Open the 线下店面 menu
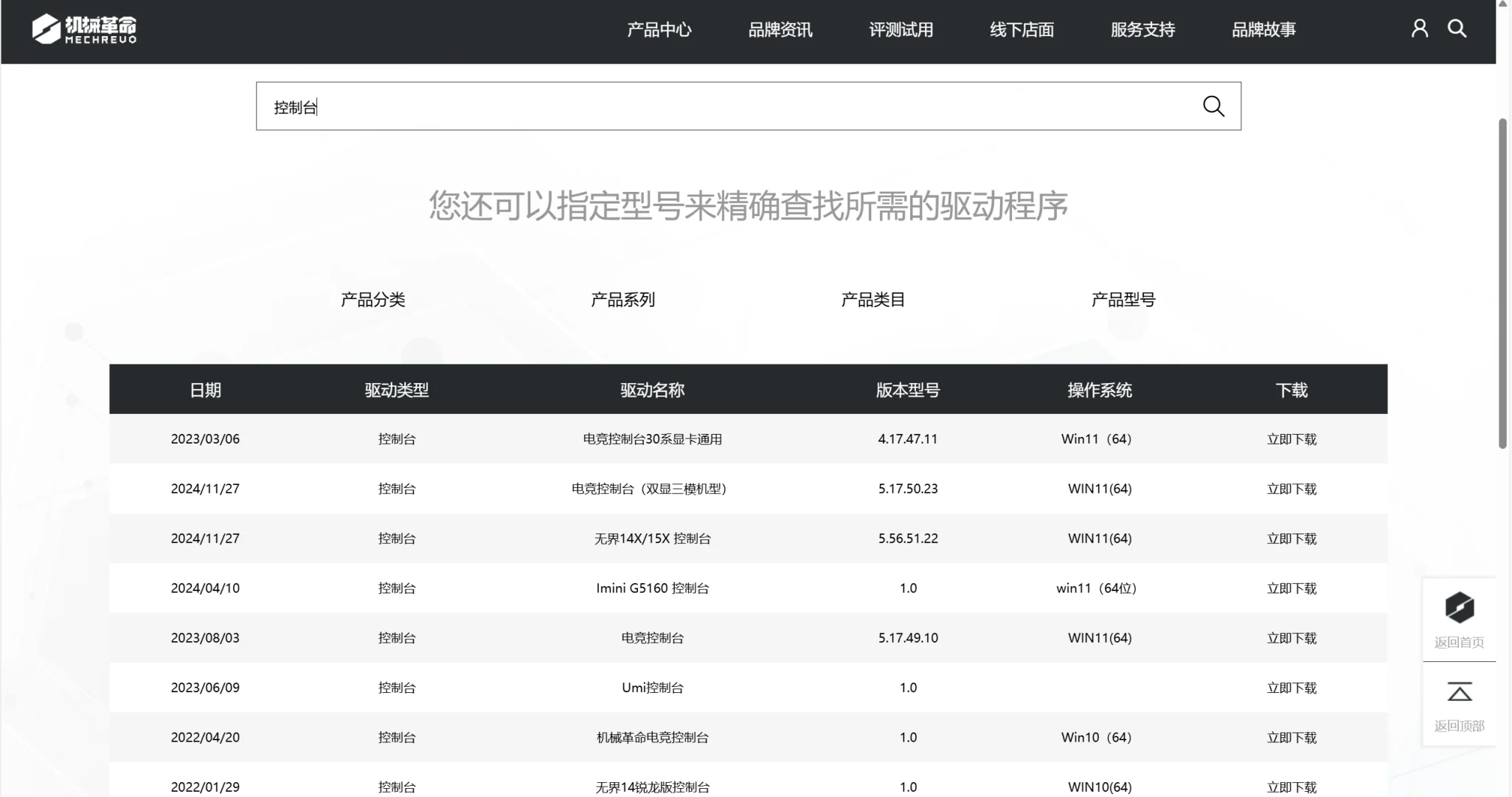 point(1022,30)
